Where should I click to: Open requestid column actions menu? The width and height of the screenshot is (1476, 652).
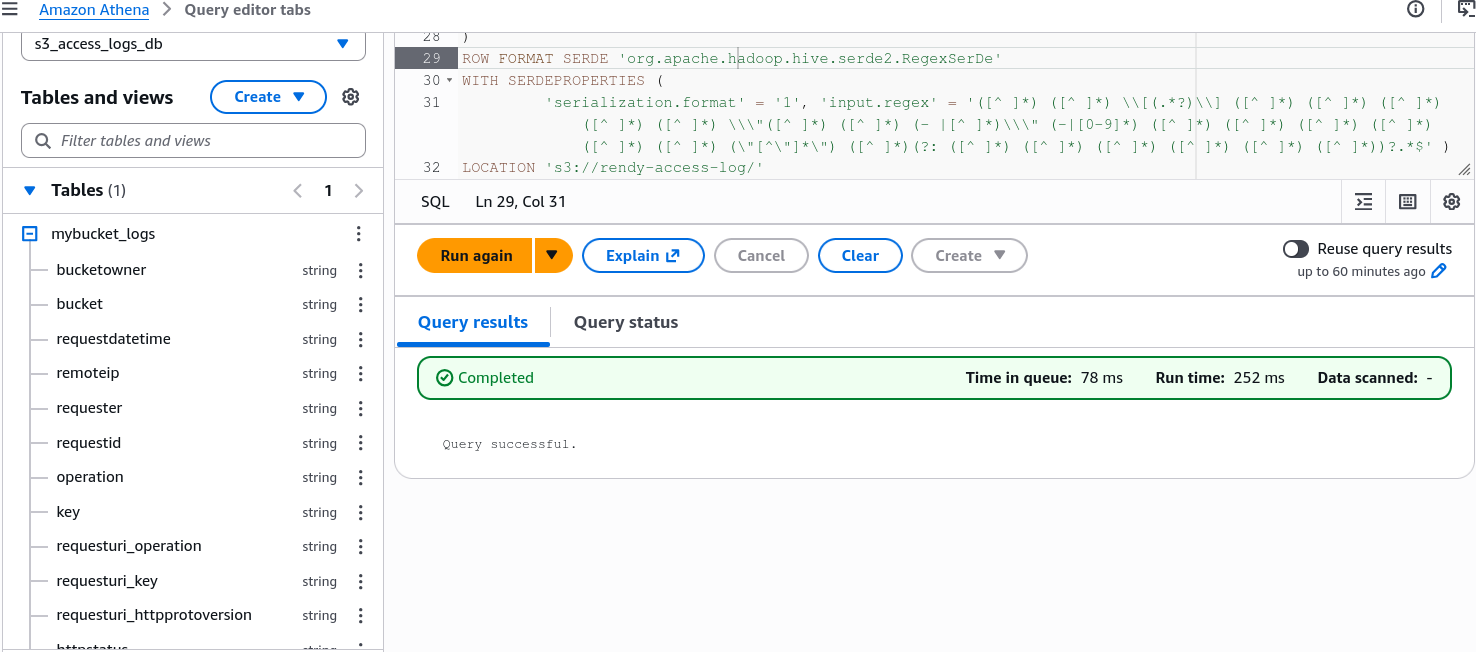pos(361,444)
